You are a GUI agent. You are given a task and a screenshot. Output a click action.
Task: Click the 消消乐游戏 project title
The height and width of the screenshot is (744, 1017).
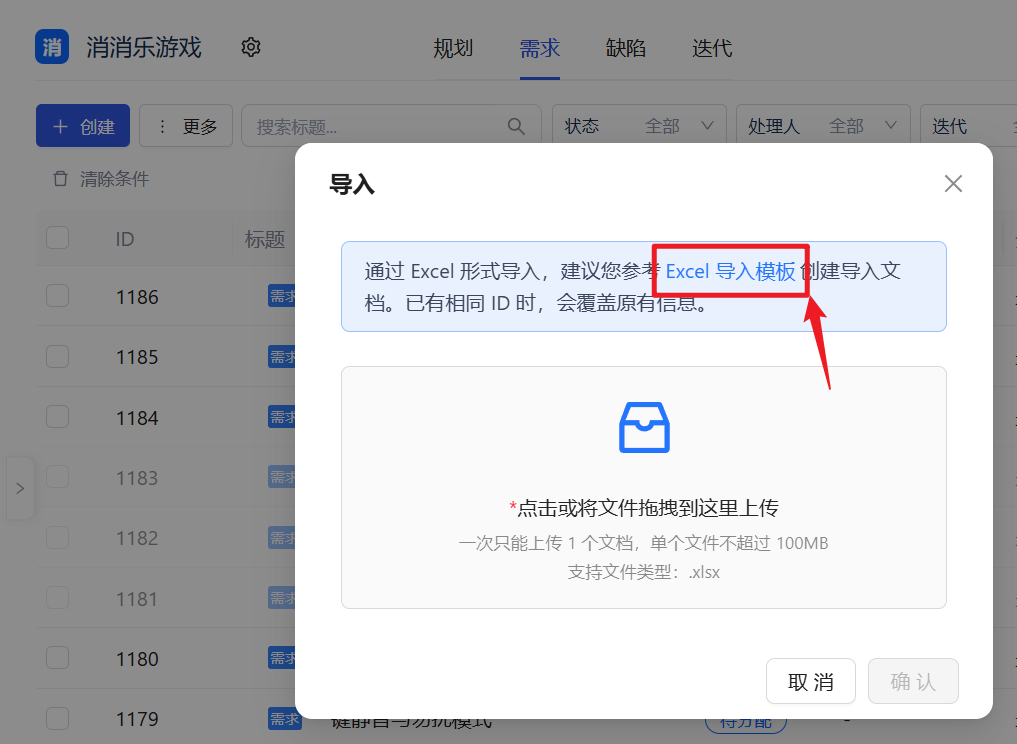[144, 47]
